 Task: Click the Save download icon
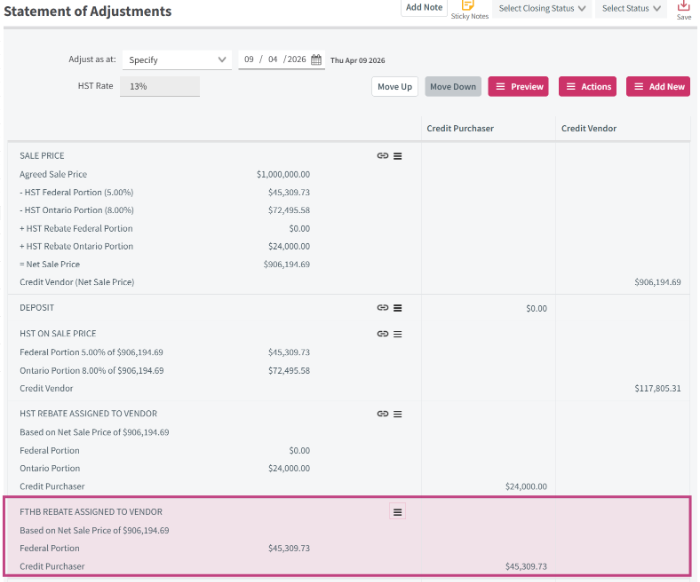tap(683, 6)
